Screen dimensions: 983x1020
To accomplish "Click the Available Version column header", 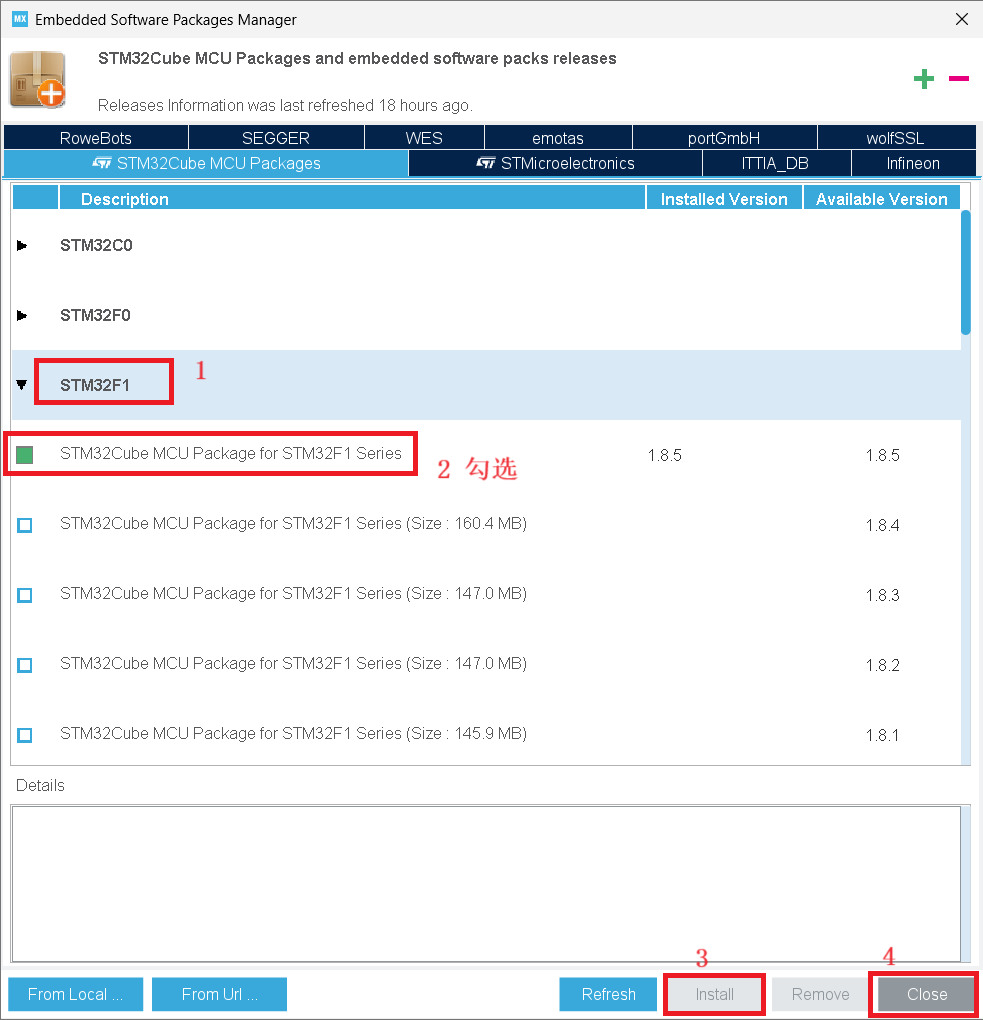I will coord(882,198).
